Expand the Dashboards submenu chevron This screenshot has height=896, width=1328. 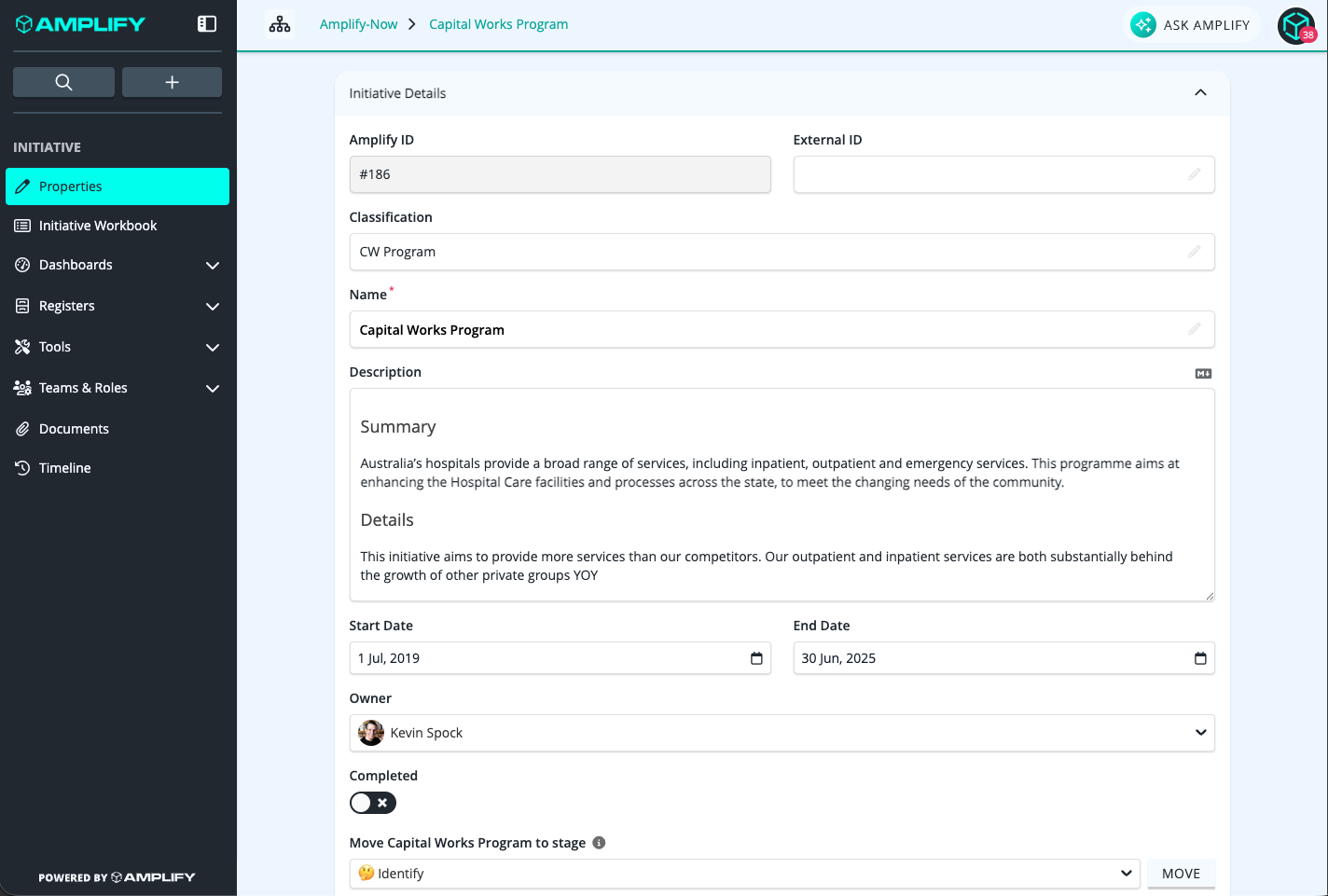tap(213, 266)
